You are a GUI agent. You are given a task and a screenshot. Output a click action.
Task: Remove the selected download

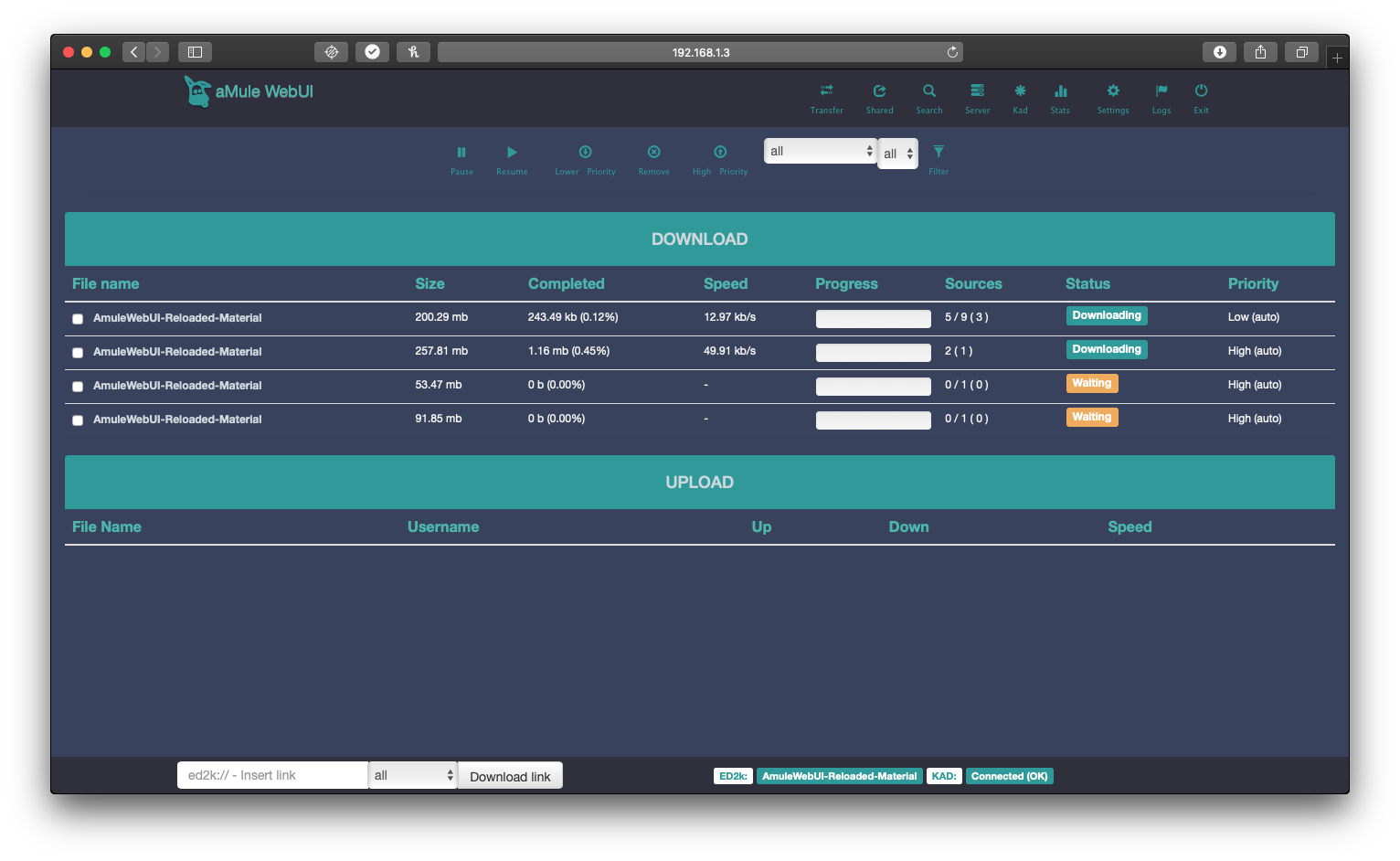(653, 152)
